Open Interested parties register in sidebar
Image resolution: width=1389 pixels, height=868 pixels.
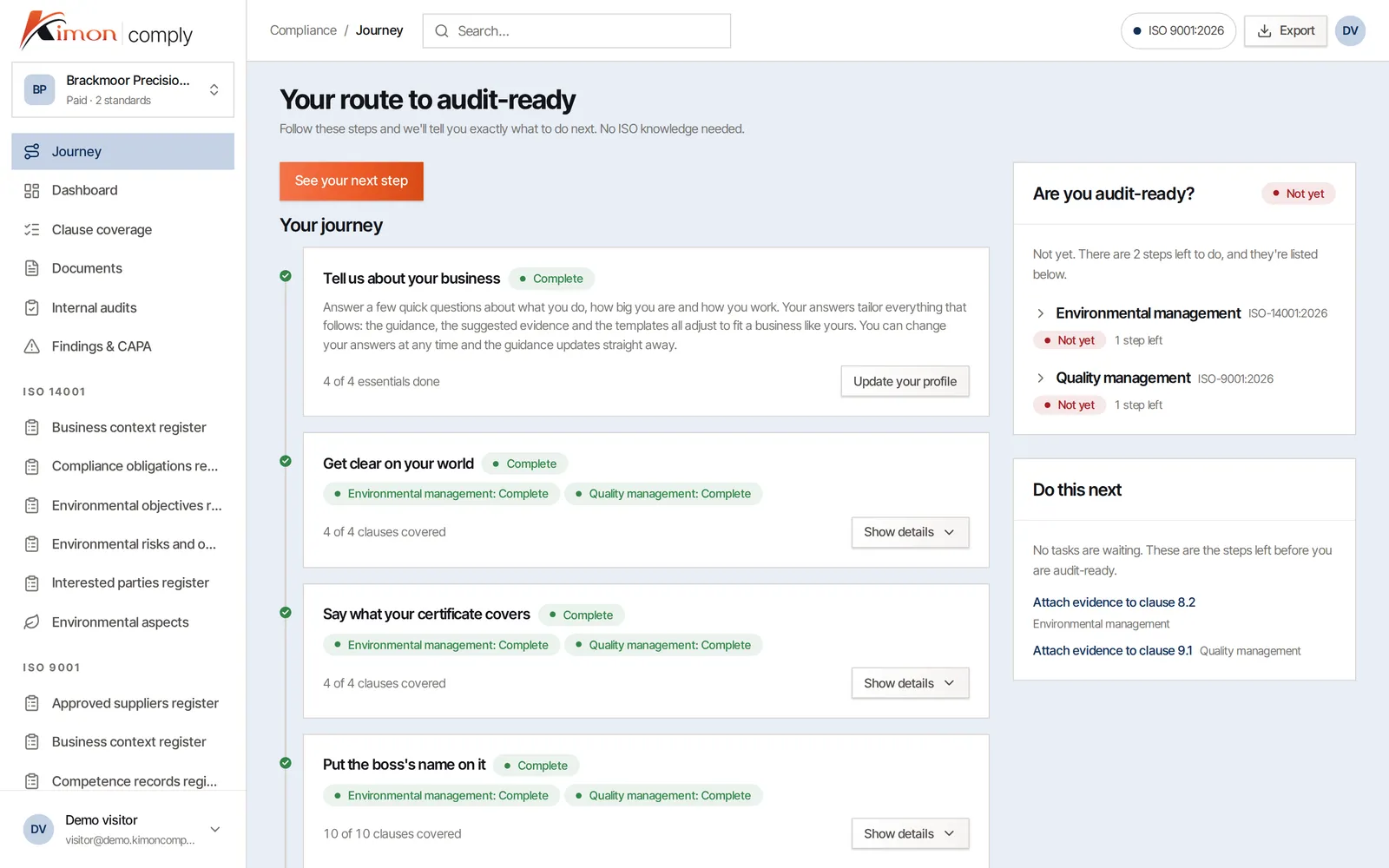(122, 583)
